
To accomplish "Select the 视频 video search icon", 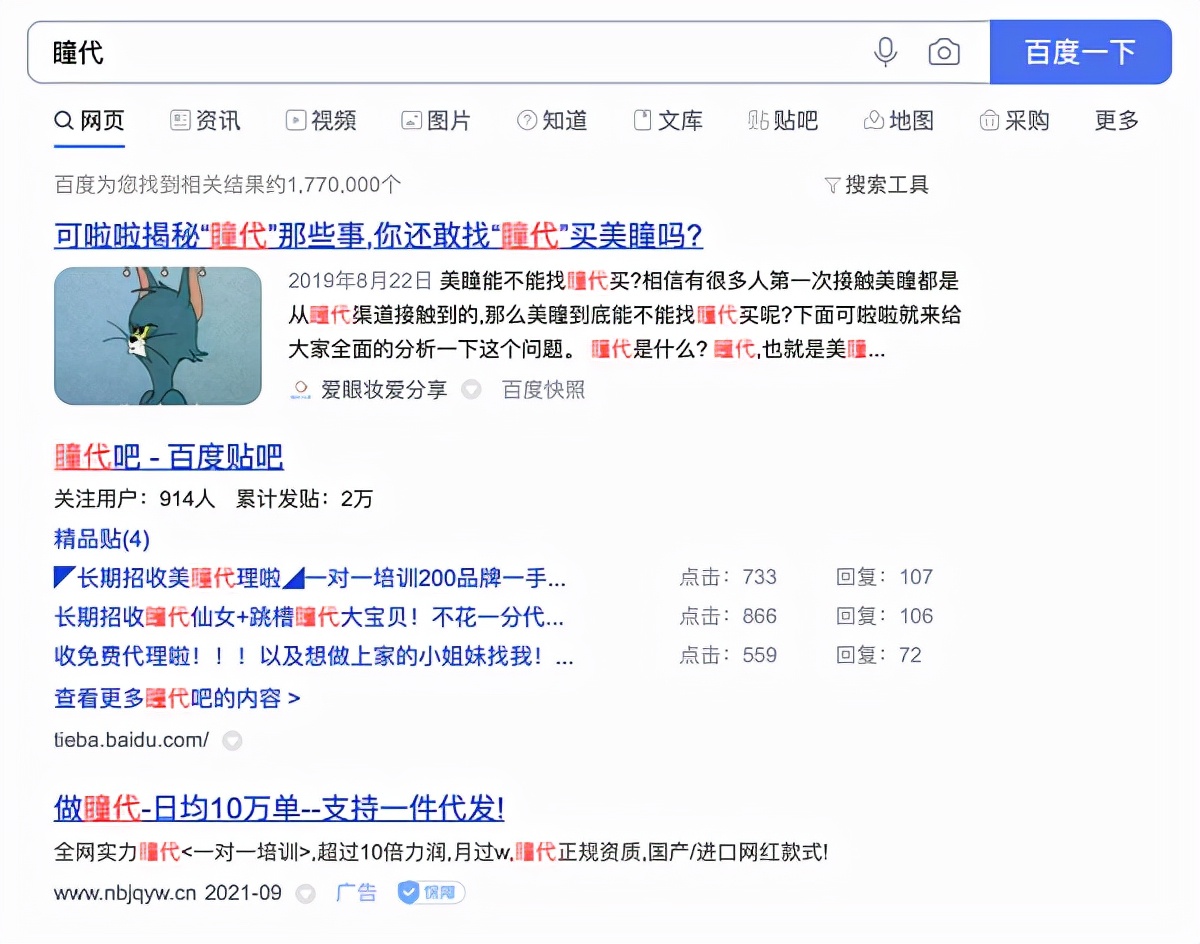I will tap(296, 120).
